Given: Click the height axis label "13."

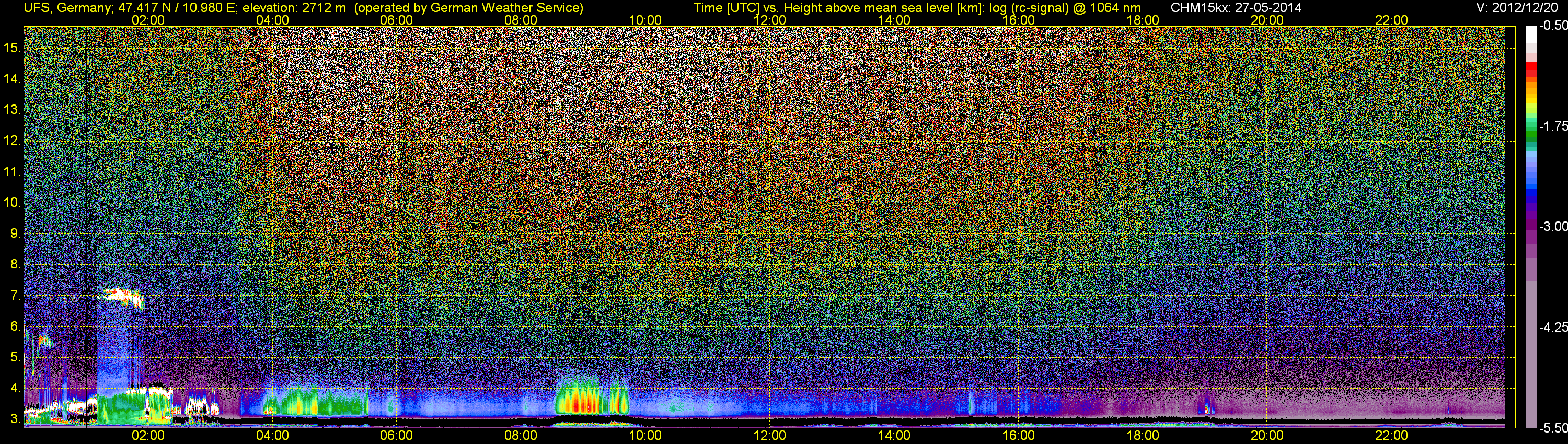Looking at the screenshot, I should coord(12,110).
